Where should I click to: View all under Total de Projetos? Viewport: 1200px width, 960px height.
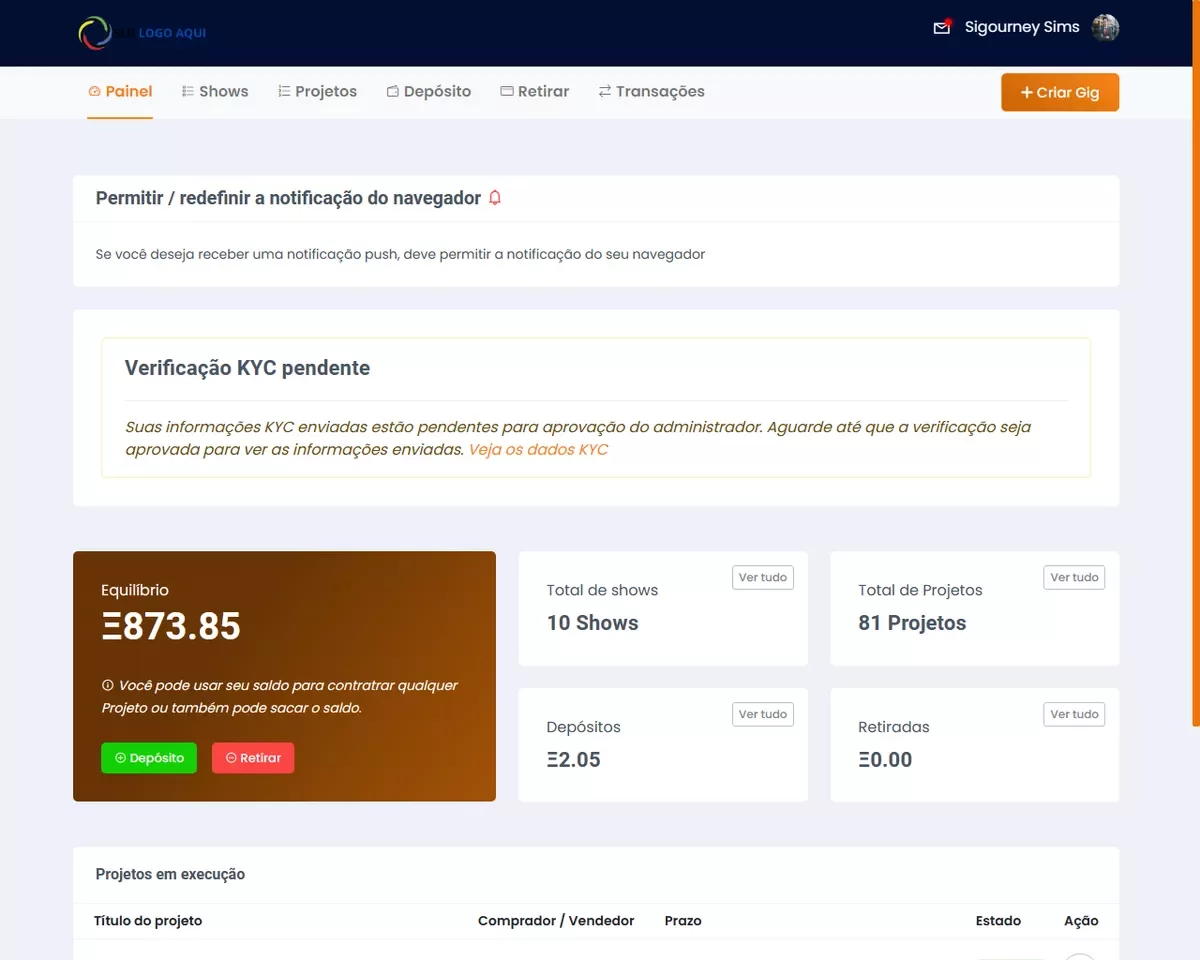pos(1074,578)
